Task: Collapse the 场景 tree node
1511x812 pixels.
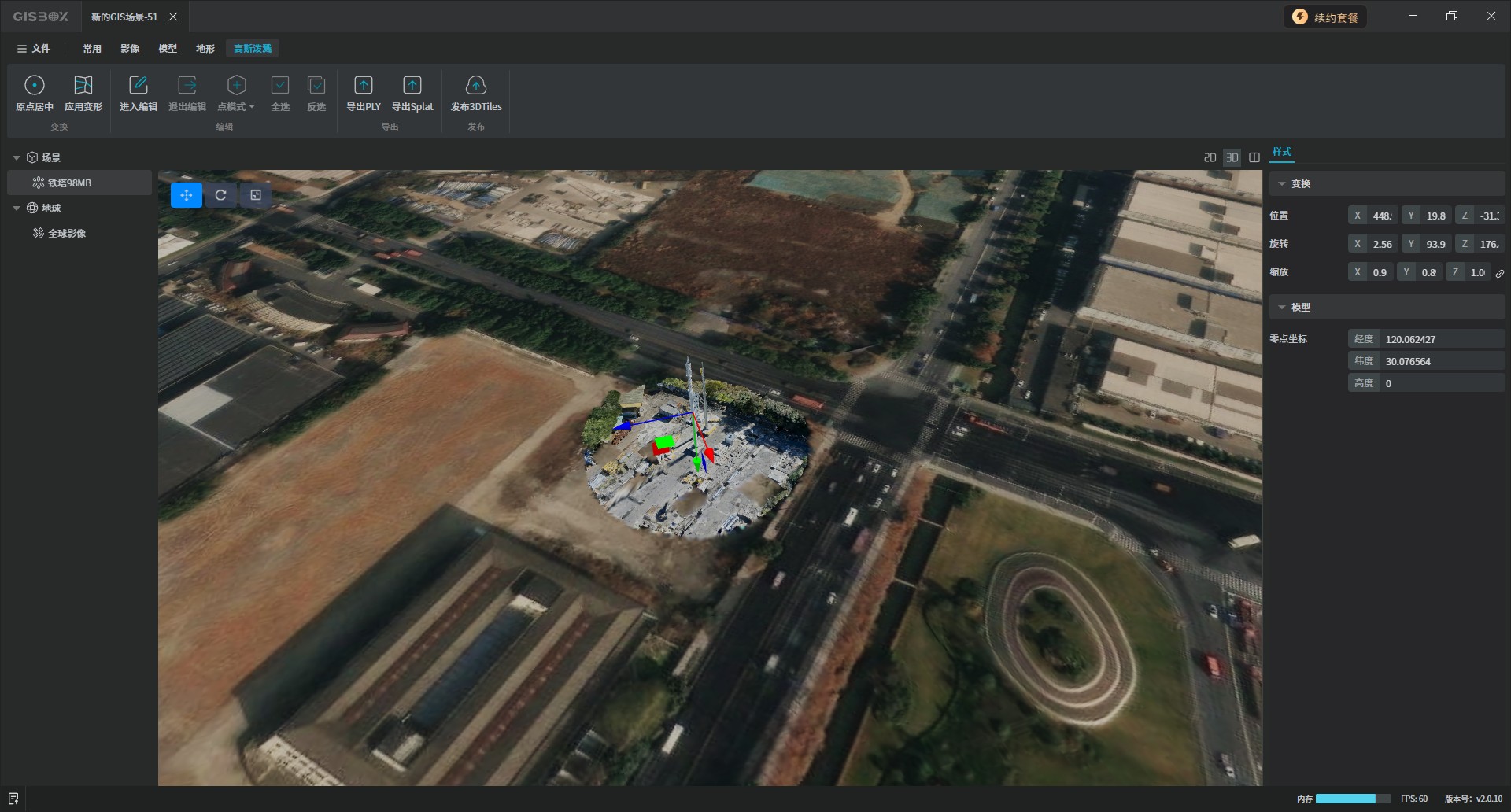Action: coord(17,158)
